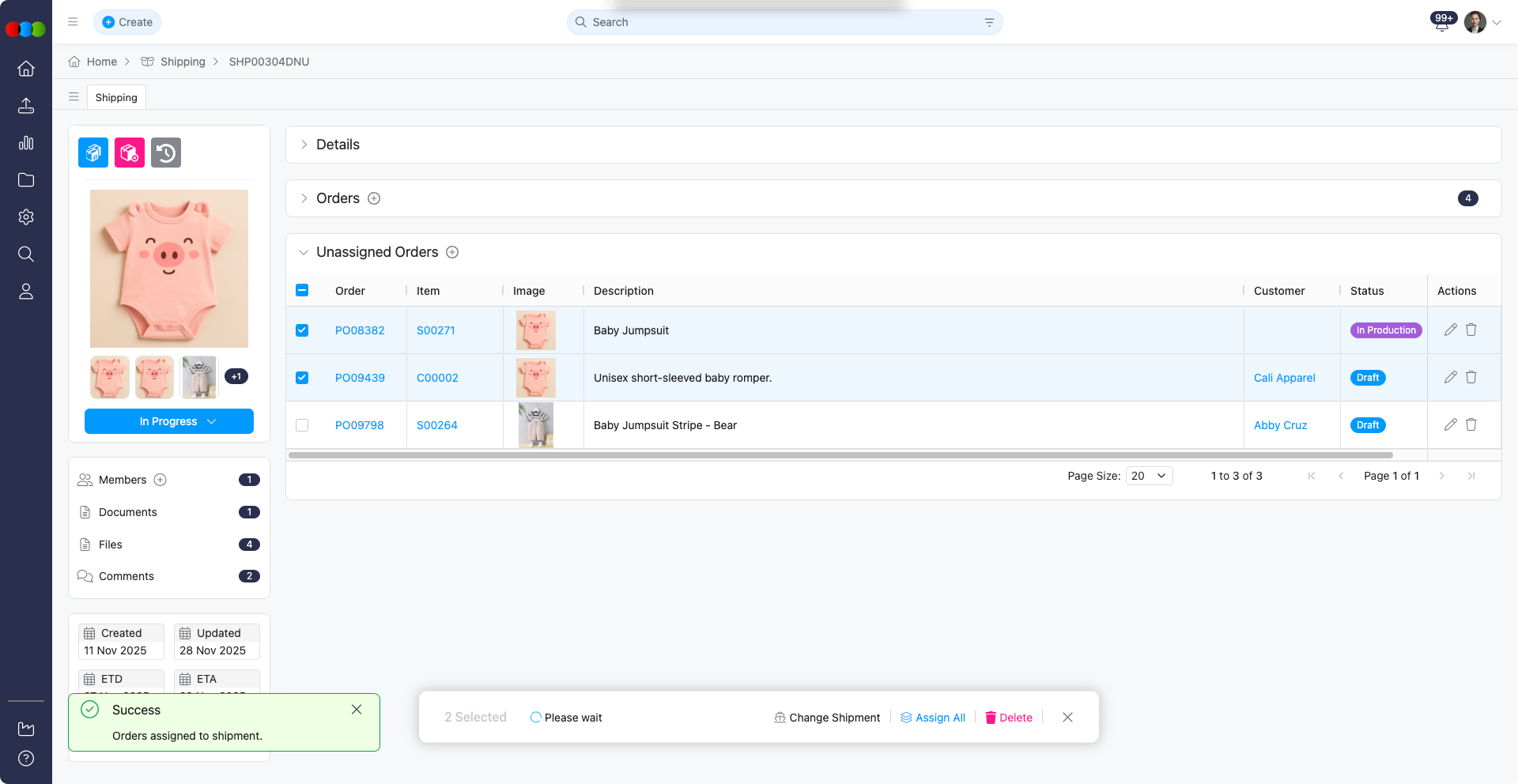Uncheck the checkbox for order PO08382
Viewport: 1518px width, 784px height.
tap(302, 330)
